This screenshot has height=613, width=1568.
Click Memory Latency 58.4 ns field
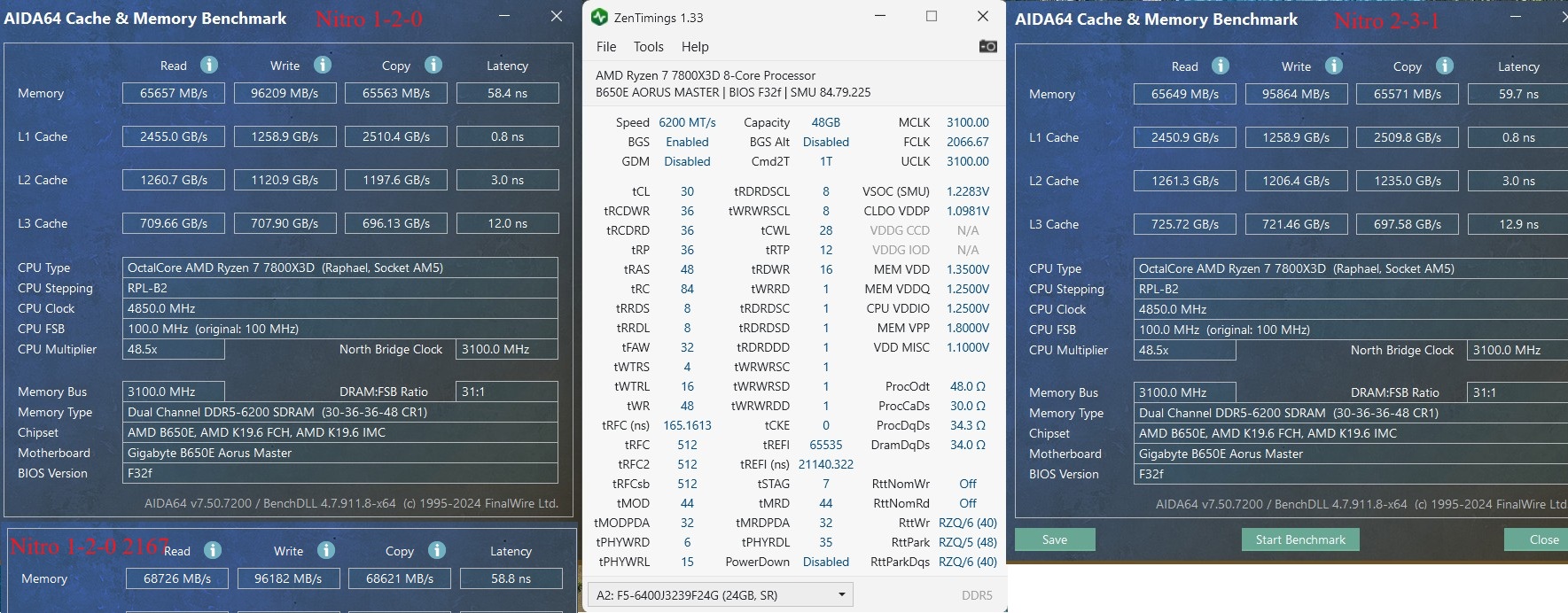coord(507,93)
